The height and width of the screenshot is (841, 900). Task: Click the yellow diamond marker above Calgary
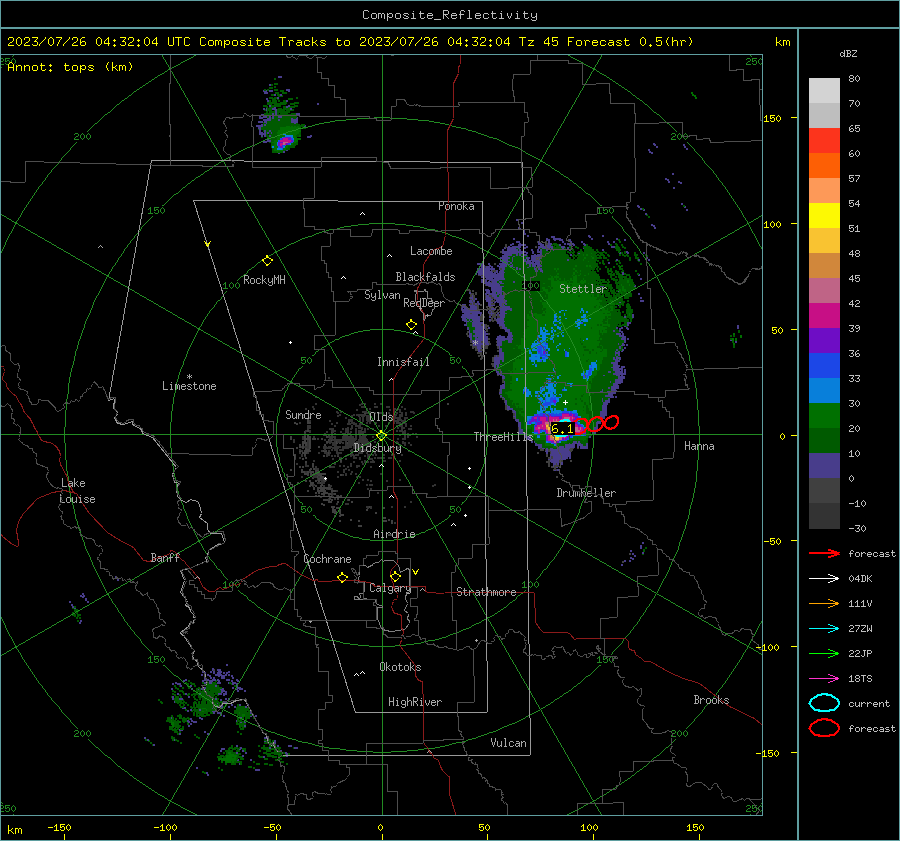pos(395,576)
